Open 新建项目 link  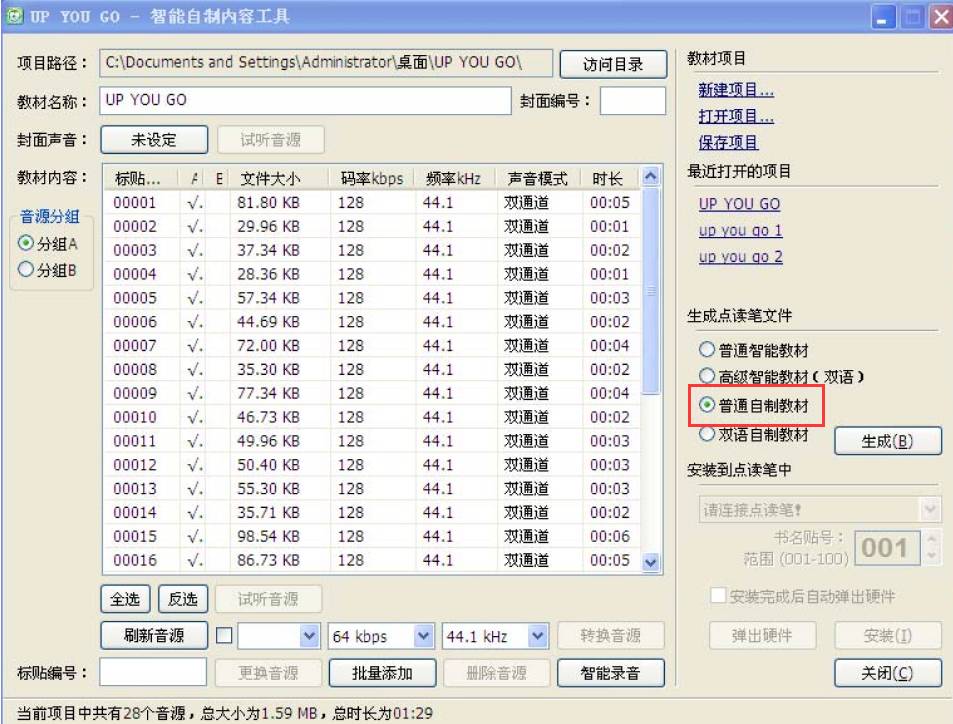[x=736, y=92]
